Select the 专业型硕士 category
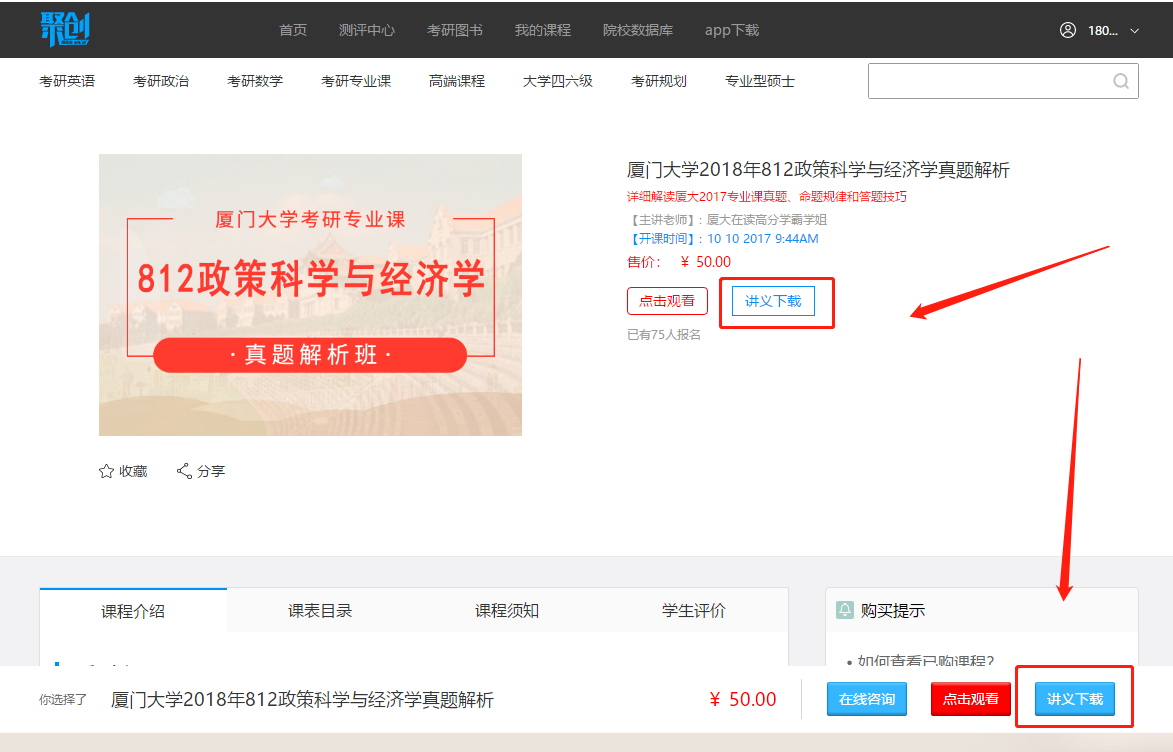Screen dimensions: 1173x752 759,81
